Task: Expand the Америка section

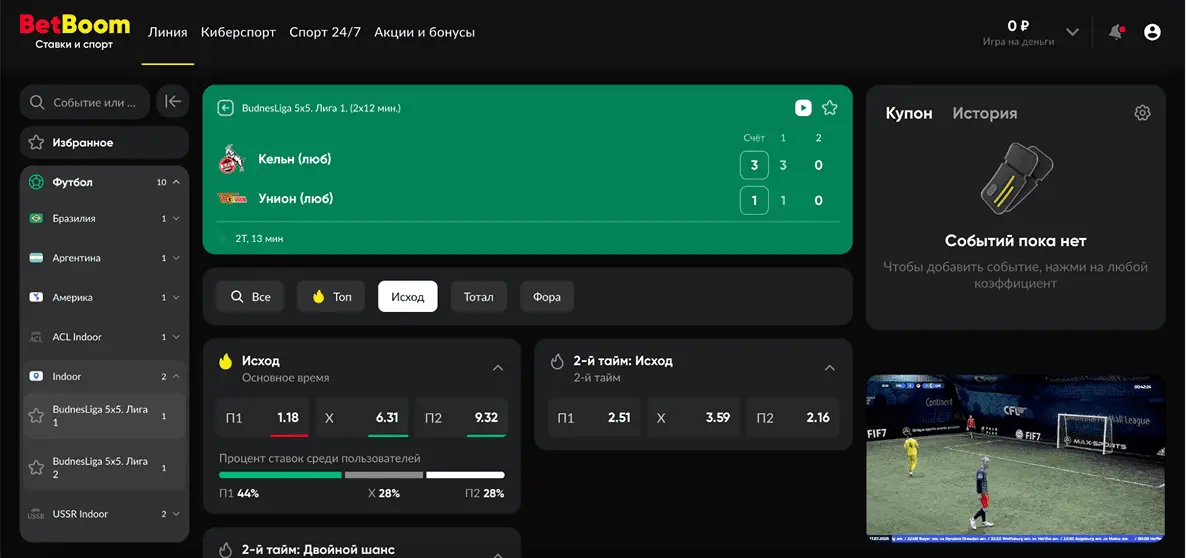Action: (176, 297)
